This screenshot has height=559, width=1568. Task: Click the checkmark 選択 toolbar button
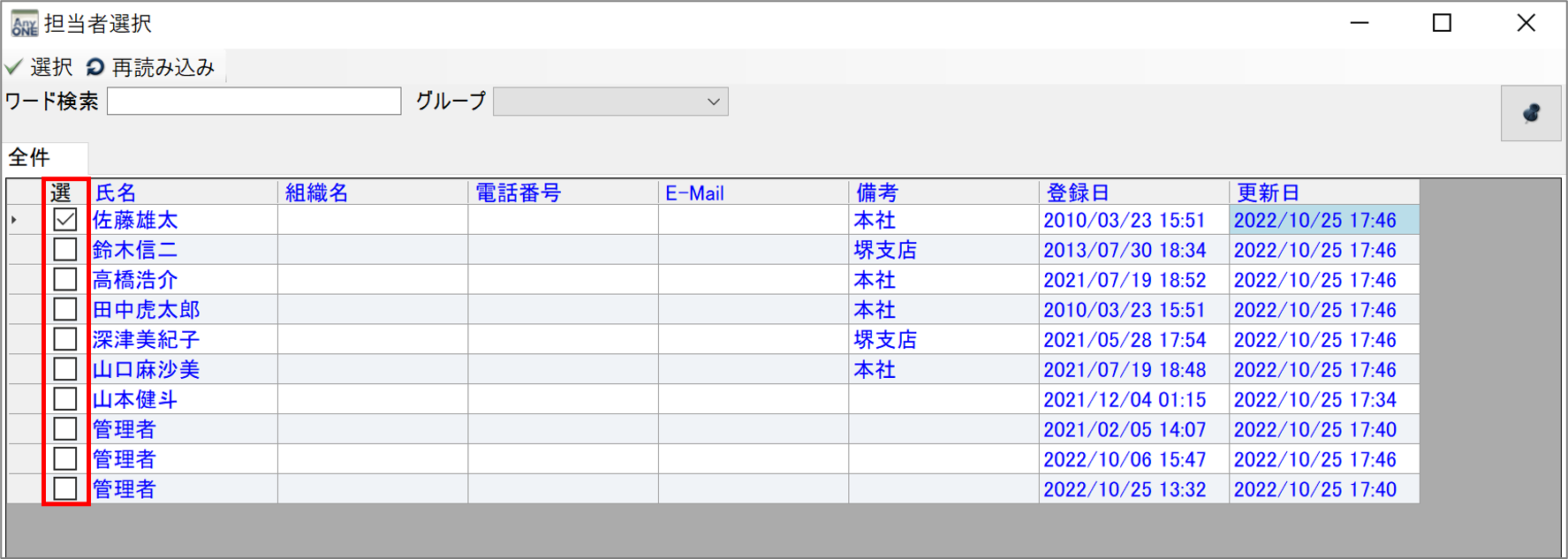pyautogui.click(x=39, y=67)
